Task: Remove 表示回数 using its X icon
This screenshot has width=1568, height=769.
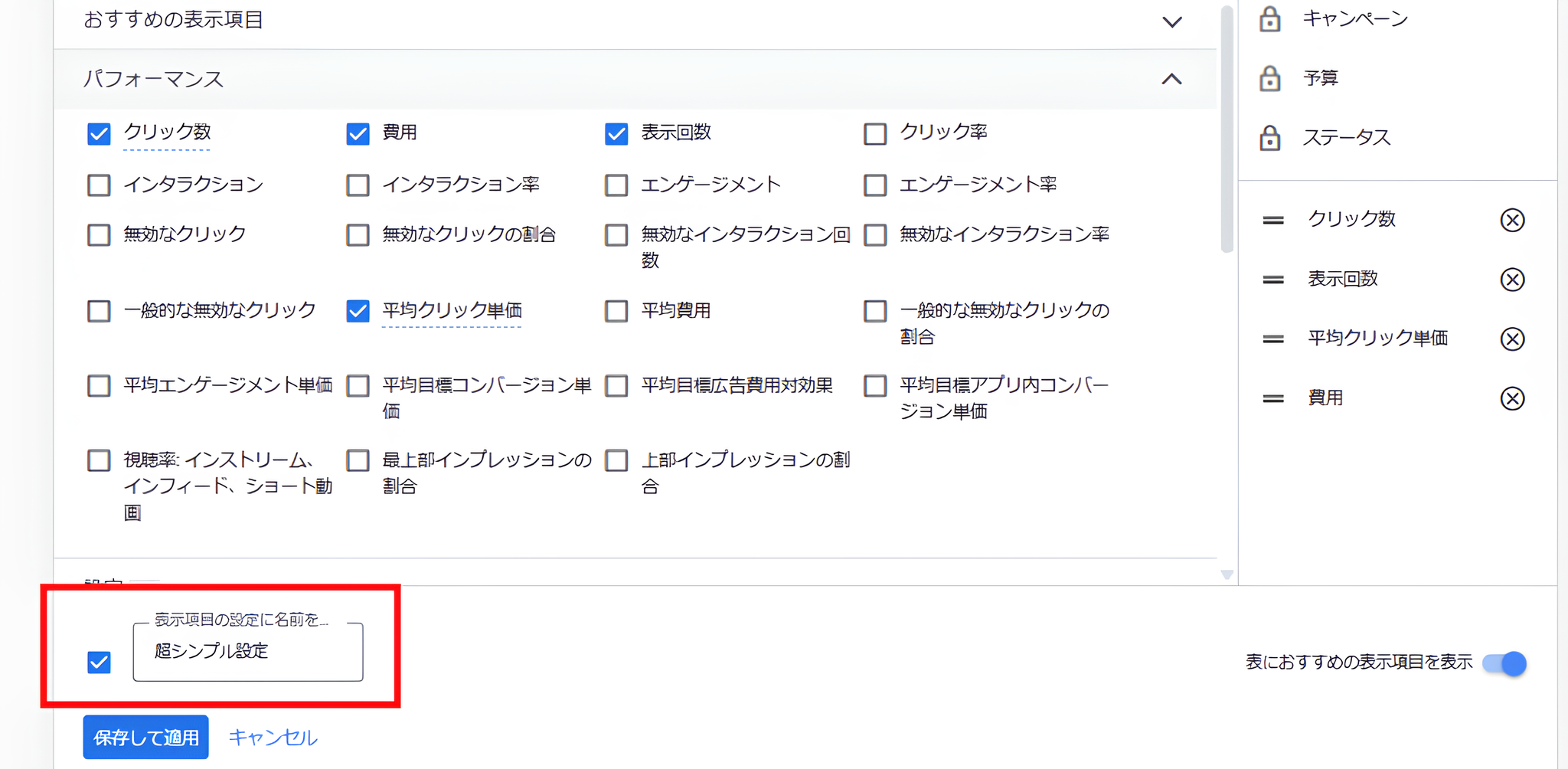Action: point(1512,280)
